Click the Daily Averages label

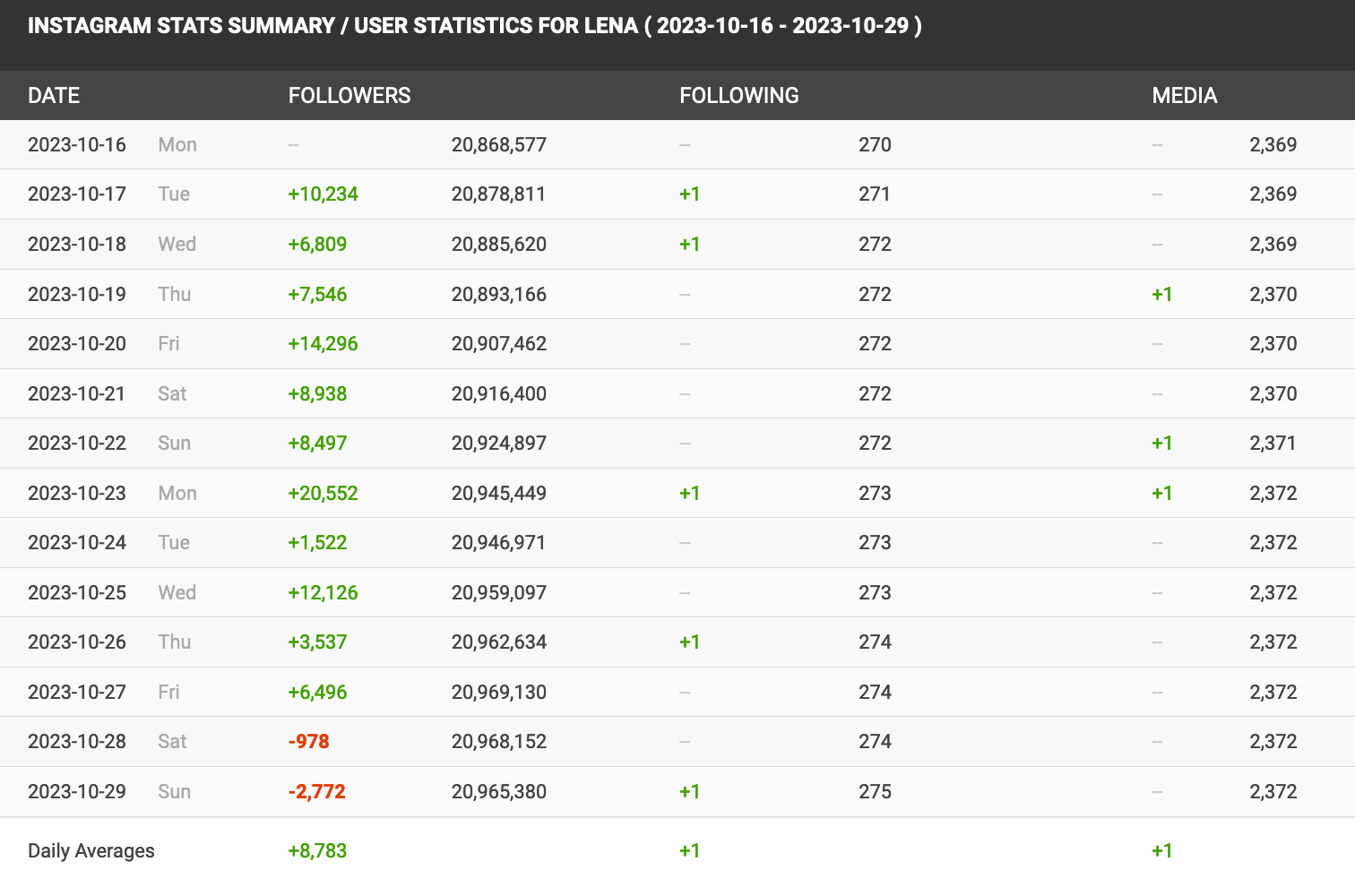(x=91, y=851)
